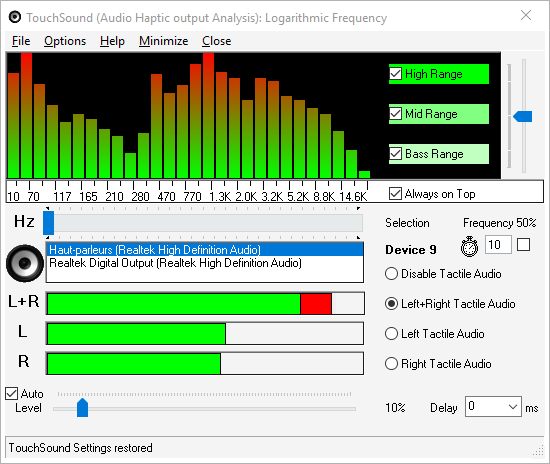This screenshot has width=550, height=464.
Task: Click the Hz frequency slider thumb
Action: (48, 223)
